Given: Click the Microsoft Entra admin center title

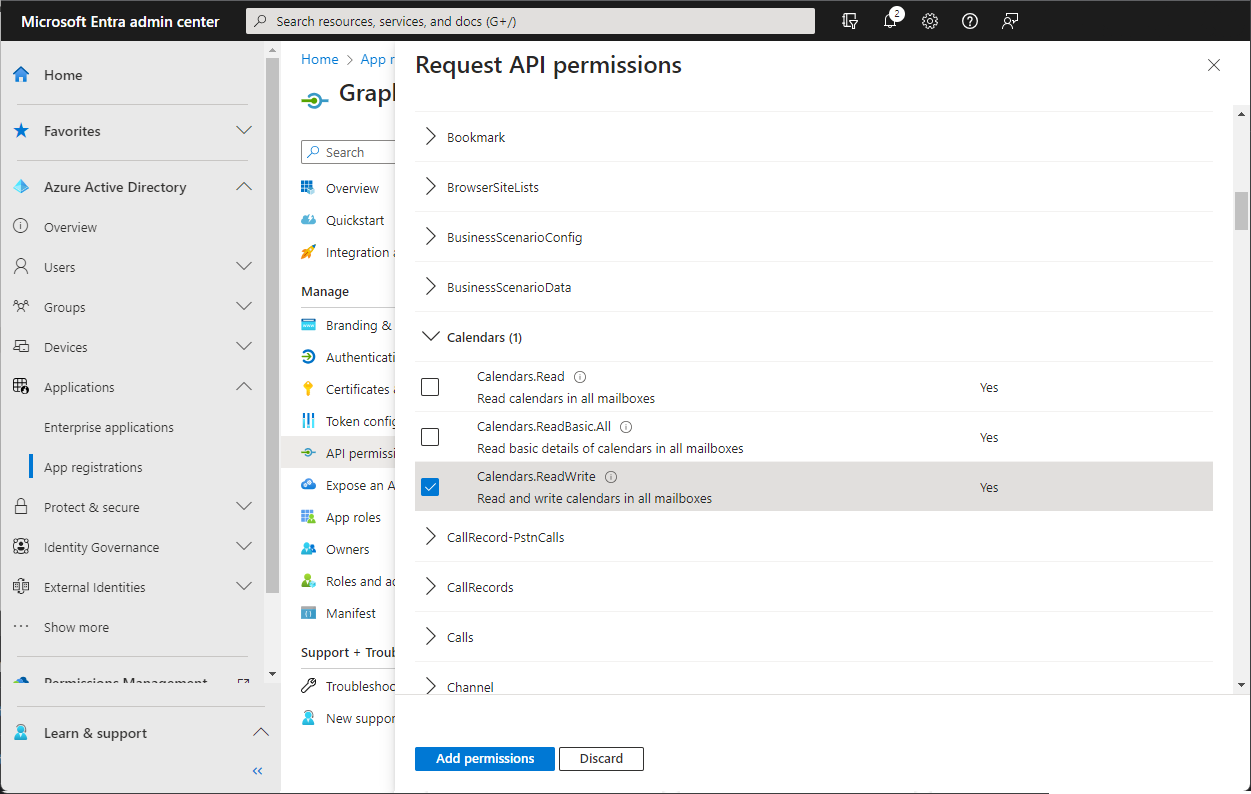Looking at the screenshot, I should [120, 21].
